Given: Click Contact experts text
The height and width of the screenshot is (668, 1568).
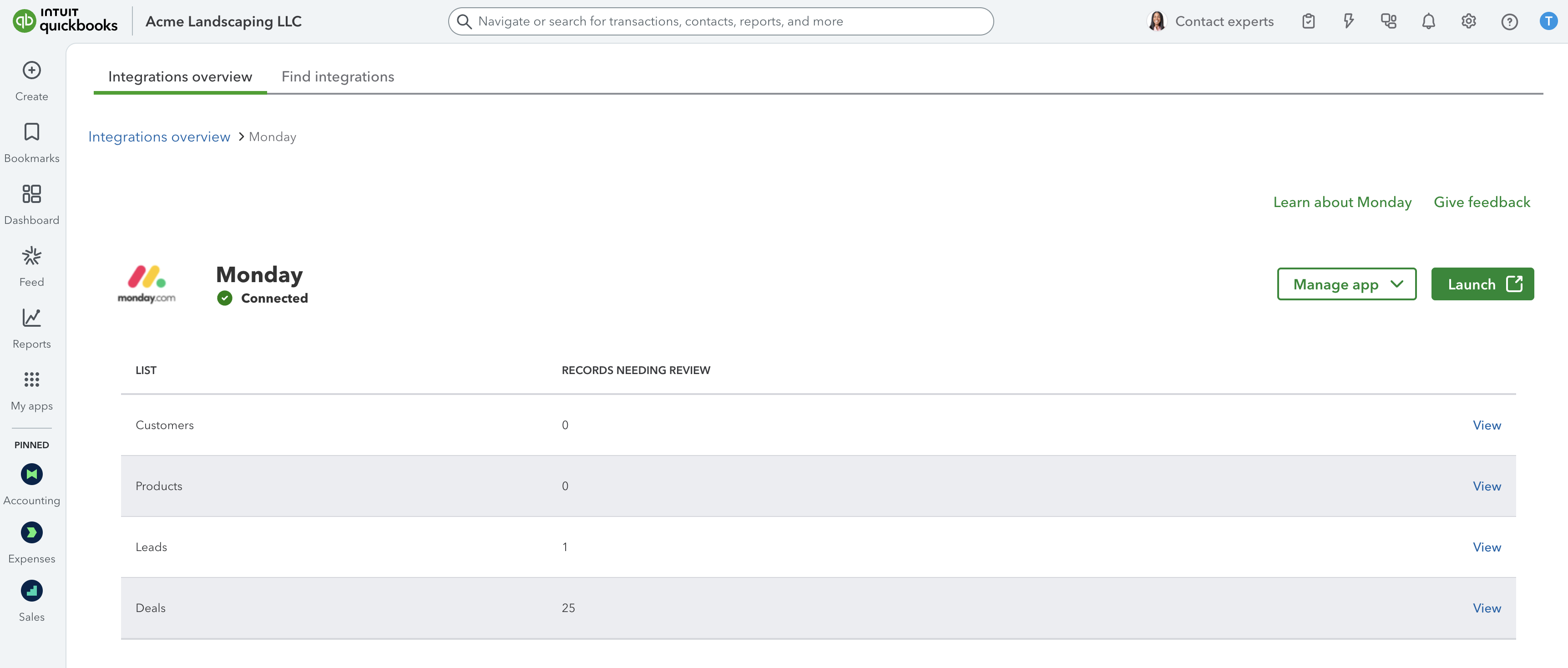Looking at the screenshot, I should (1224, 21).
